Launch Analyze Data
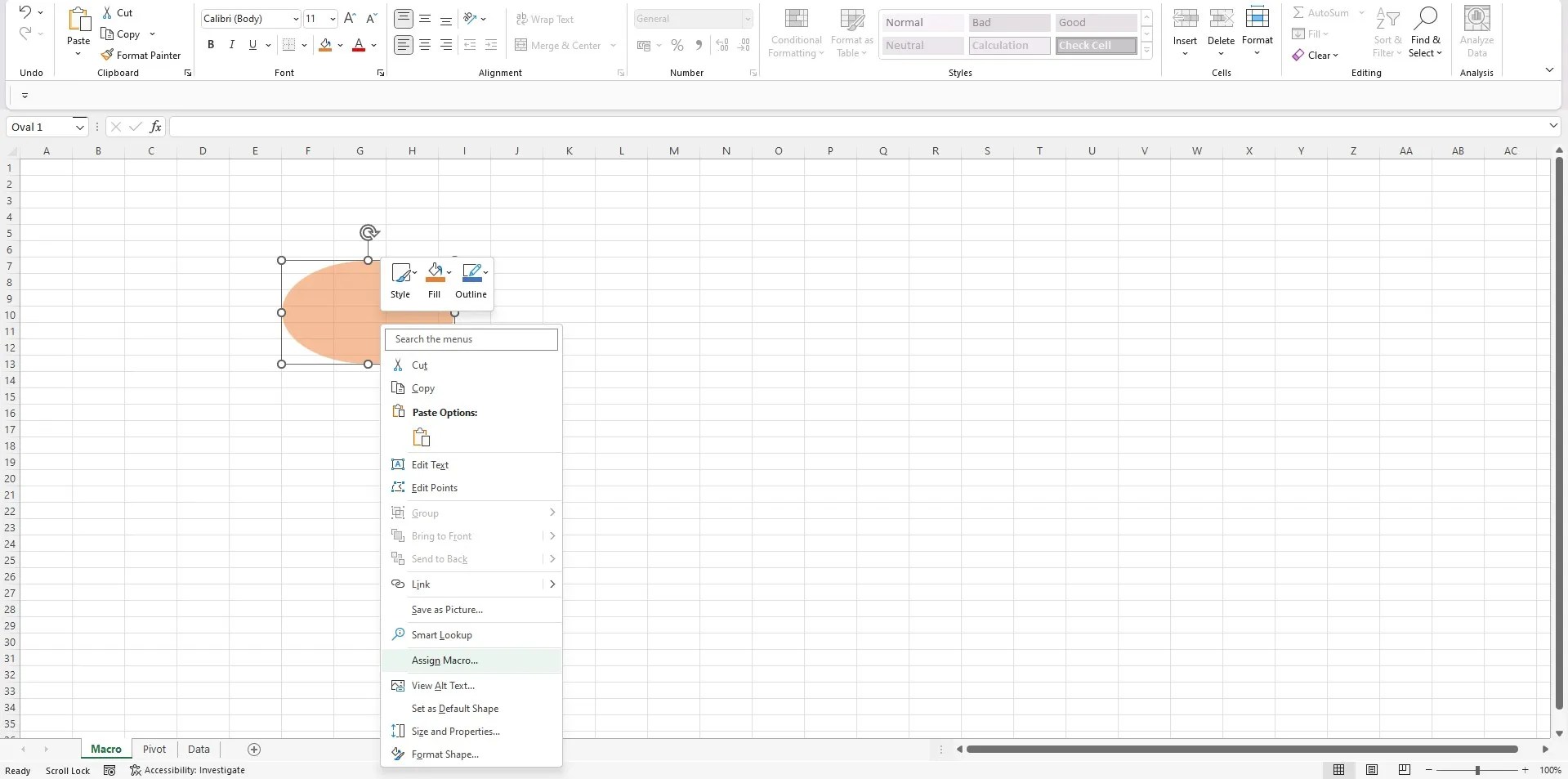Viewport: 1568px width, 779px height. click(x=1476, y=31)
